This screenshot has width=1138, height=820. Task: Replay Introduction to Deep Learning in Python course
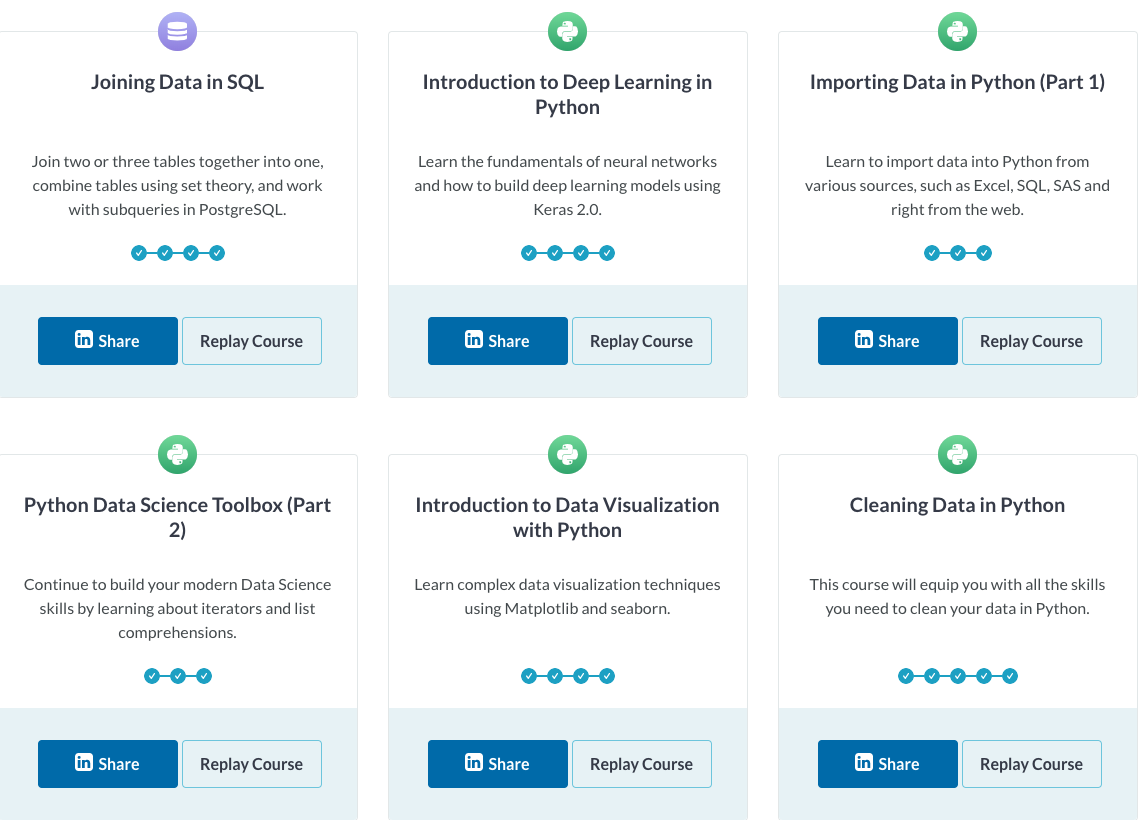642,340
